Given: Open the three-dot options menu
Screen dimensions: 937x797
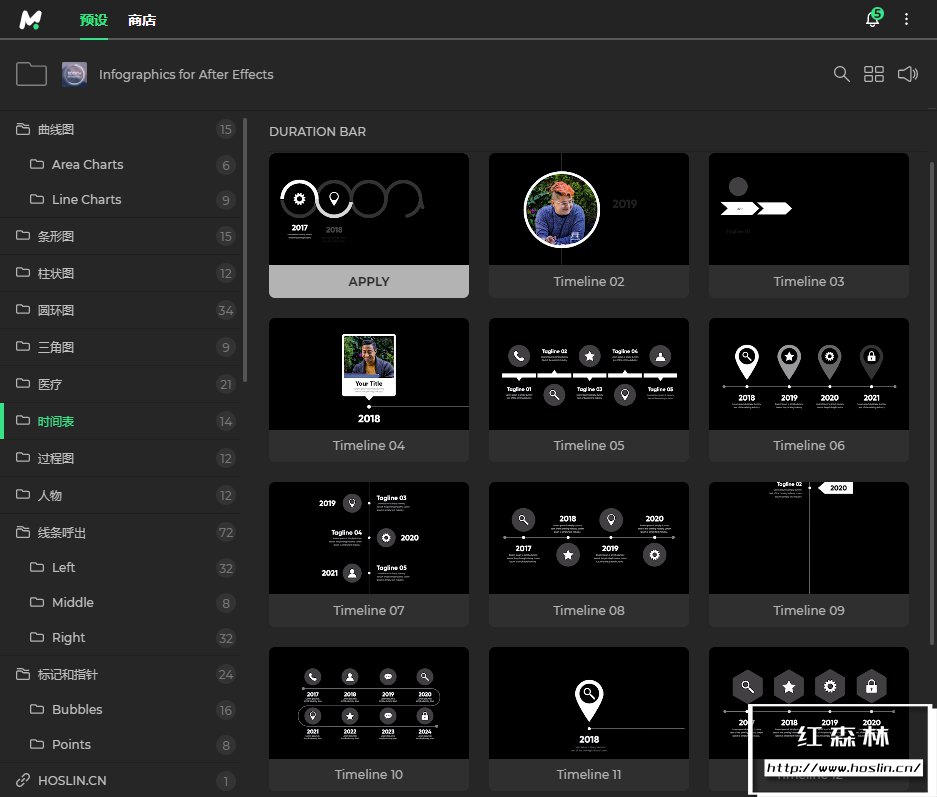Looking at the screenshot, I should coord(906,19).
